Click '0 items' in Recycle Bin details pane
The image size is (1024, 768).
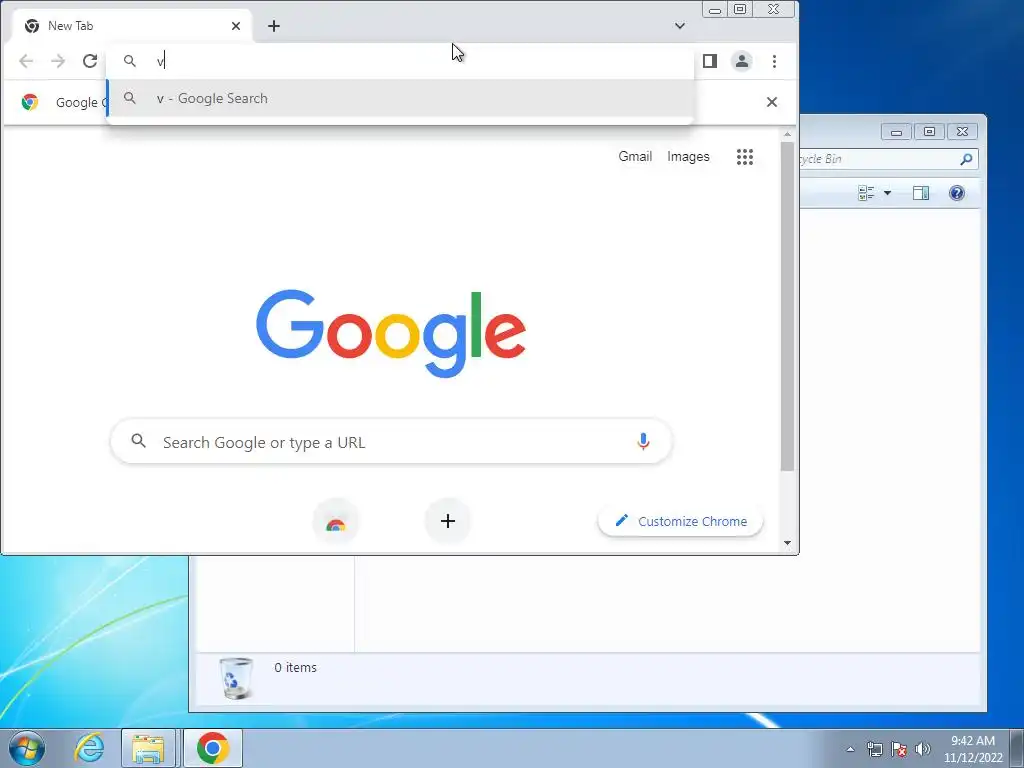click(295, 667)
